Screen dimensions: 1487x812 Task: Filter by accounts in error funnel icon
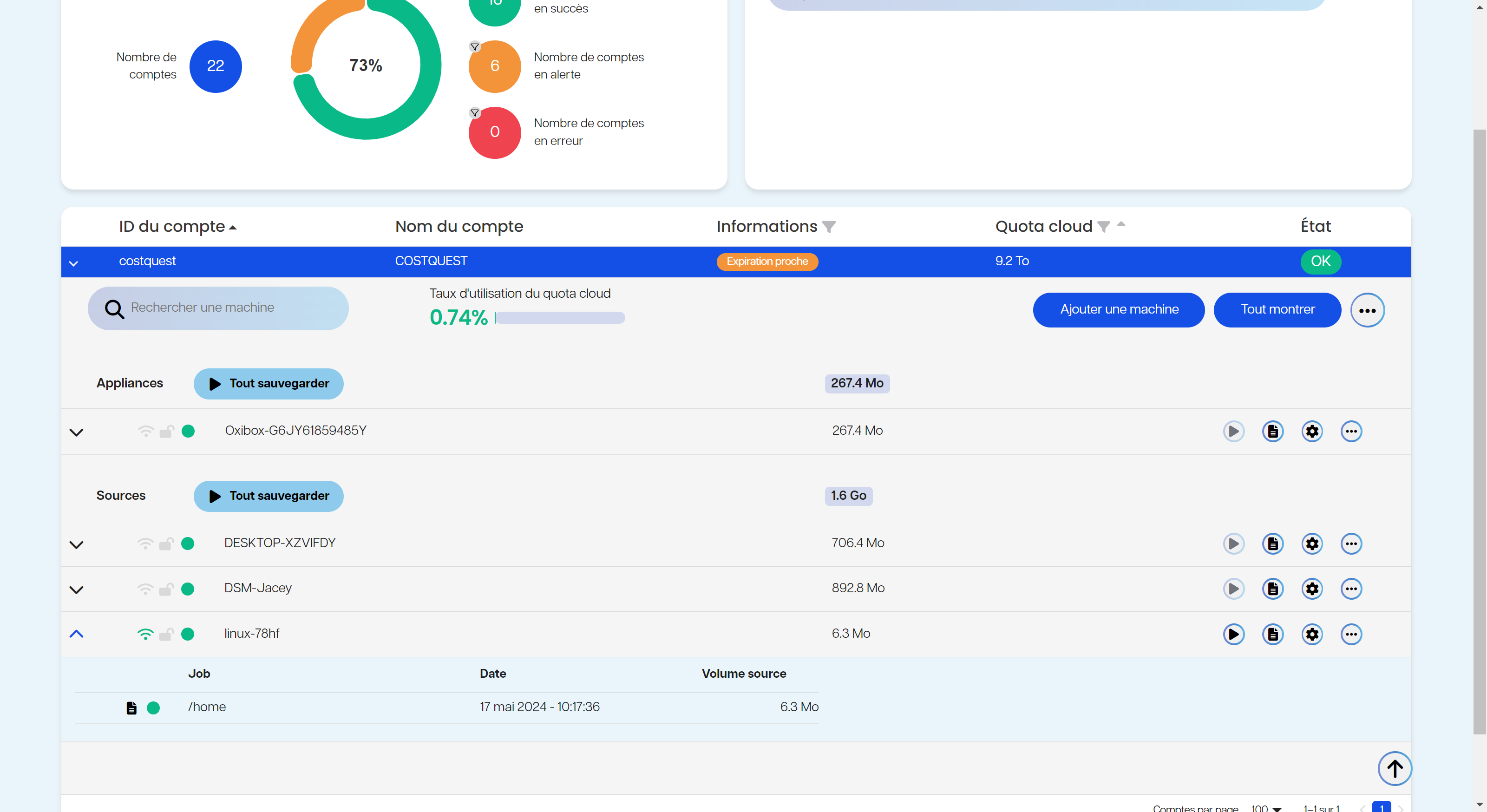pyautogui.click(x=474, y=113)
